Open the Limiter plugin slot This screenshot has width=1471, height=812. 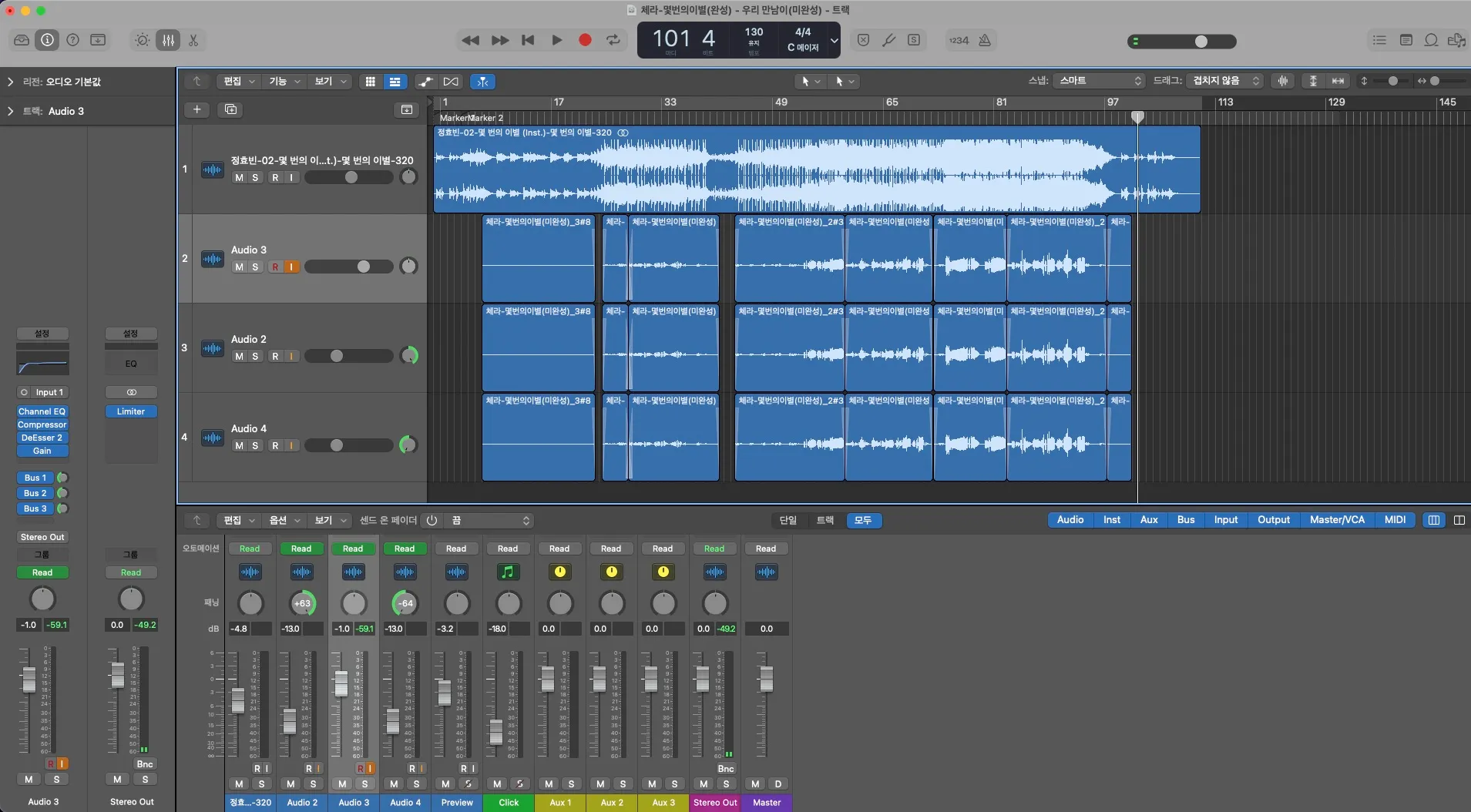click(131, 411)
